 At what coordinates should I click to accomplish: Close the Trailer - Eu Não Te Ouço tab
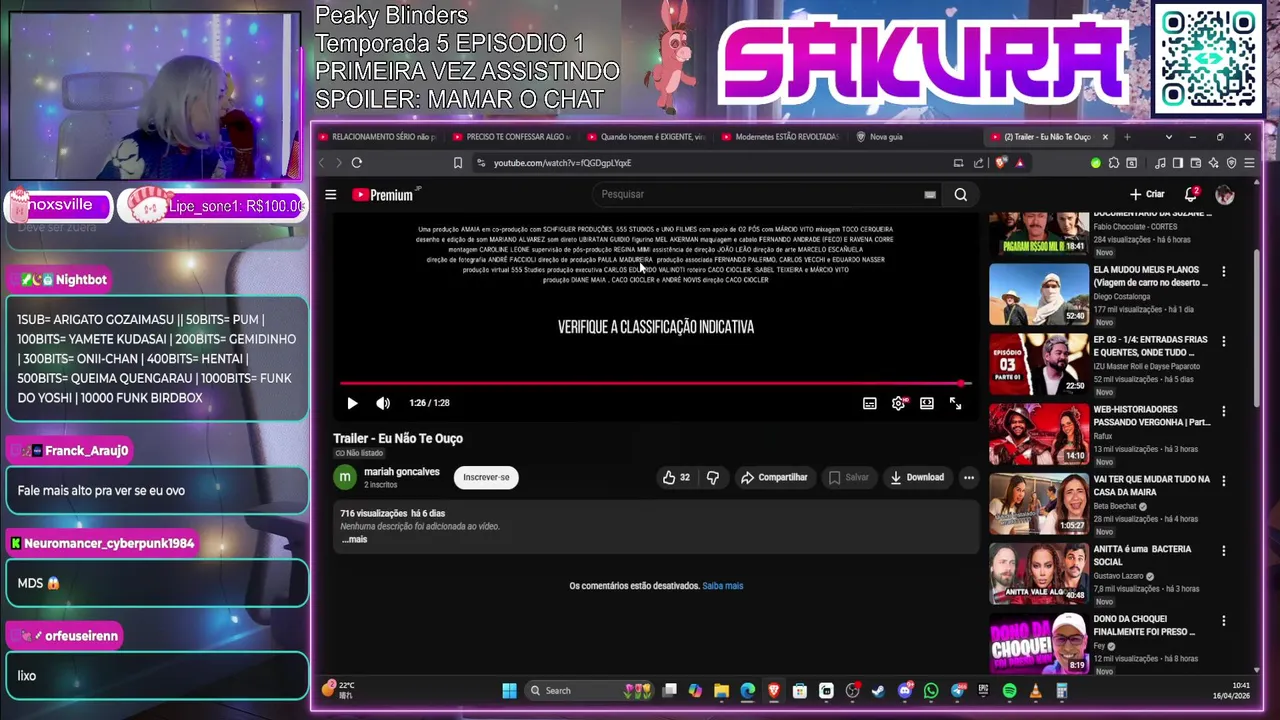point(1105,137)
